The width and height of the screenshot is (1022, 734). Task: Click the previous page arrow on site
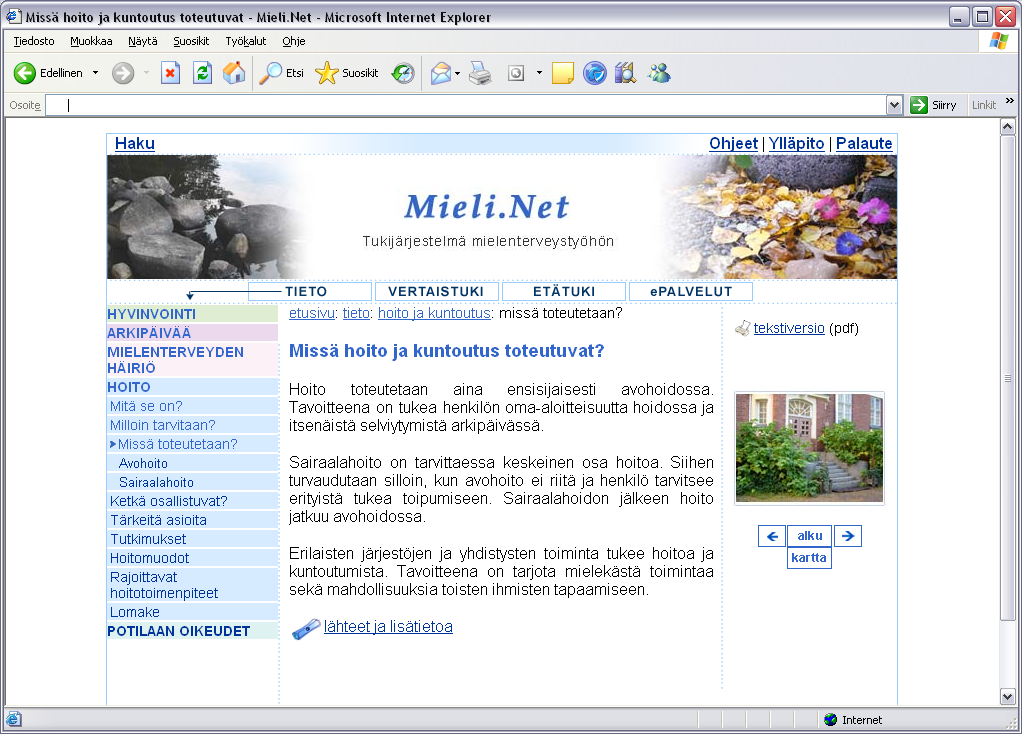(x=772, y=536)
